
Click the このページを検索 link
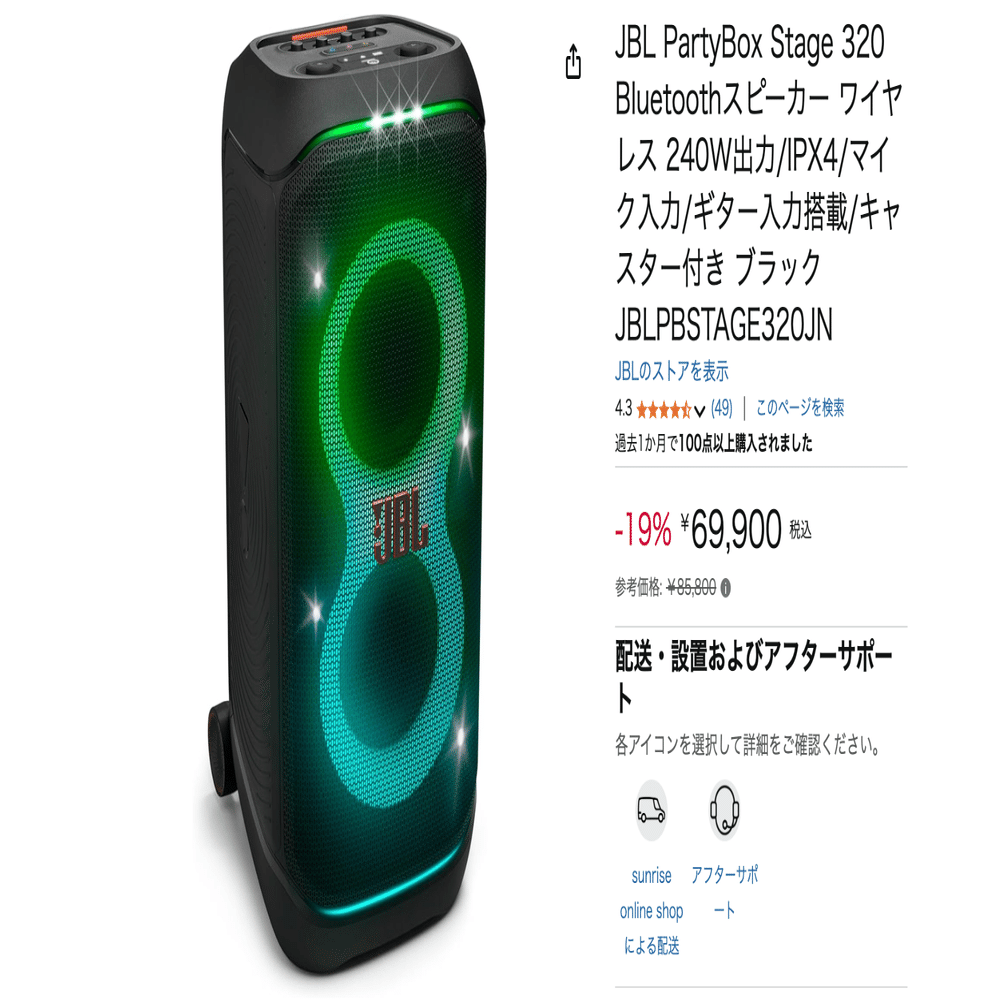click(800, 407)
